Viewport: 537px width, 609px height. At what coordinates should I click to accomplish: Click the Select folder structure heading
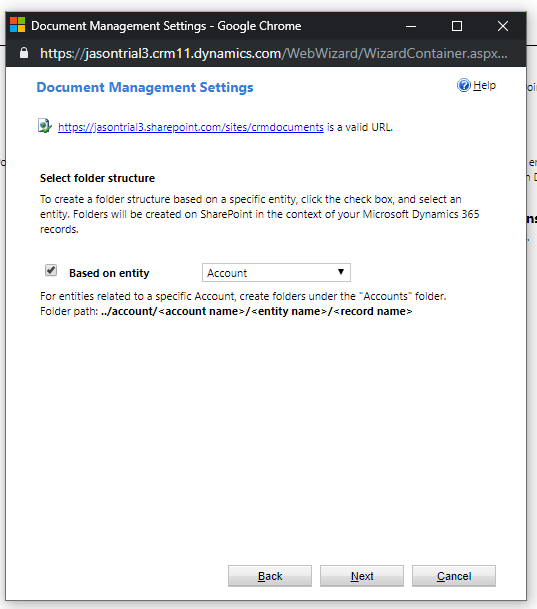(97, 178)
